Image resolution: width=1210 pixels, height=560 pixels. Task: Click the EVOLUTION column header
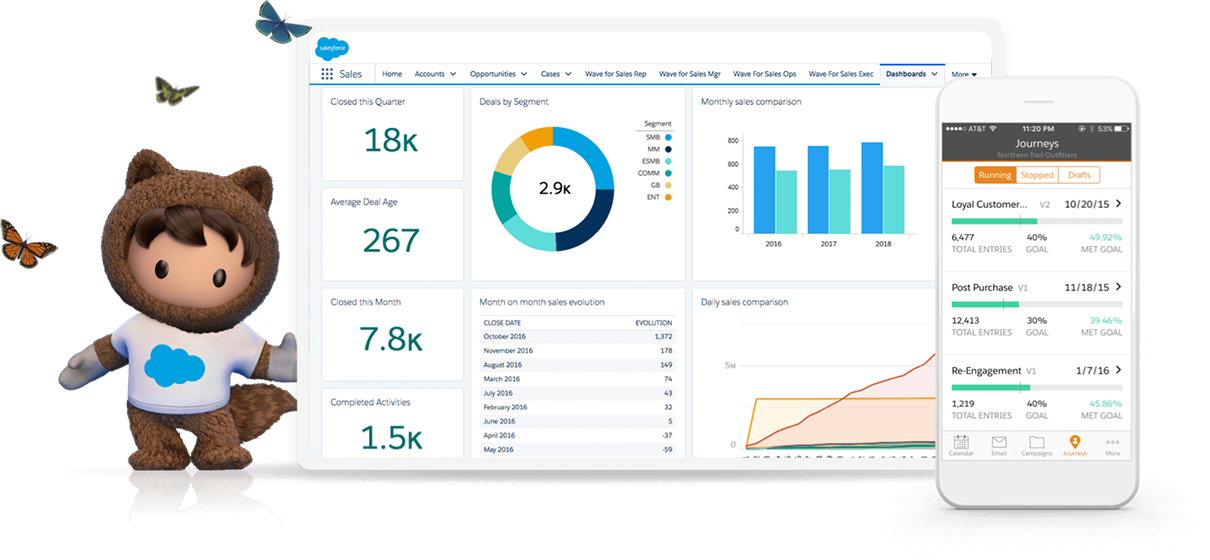click(x=654, y=323)
